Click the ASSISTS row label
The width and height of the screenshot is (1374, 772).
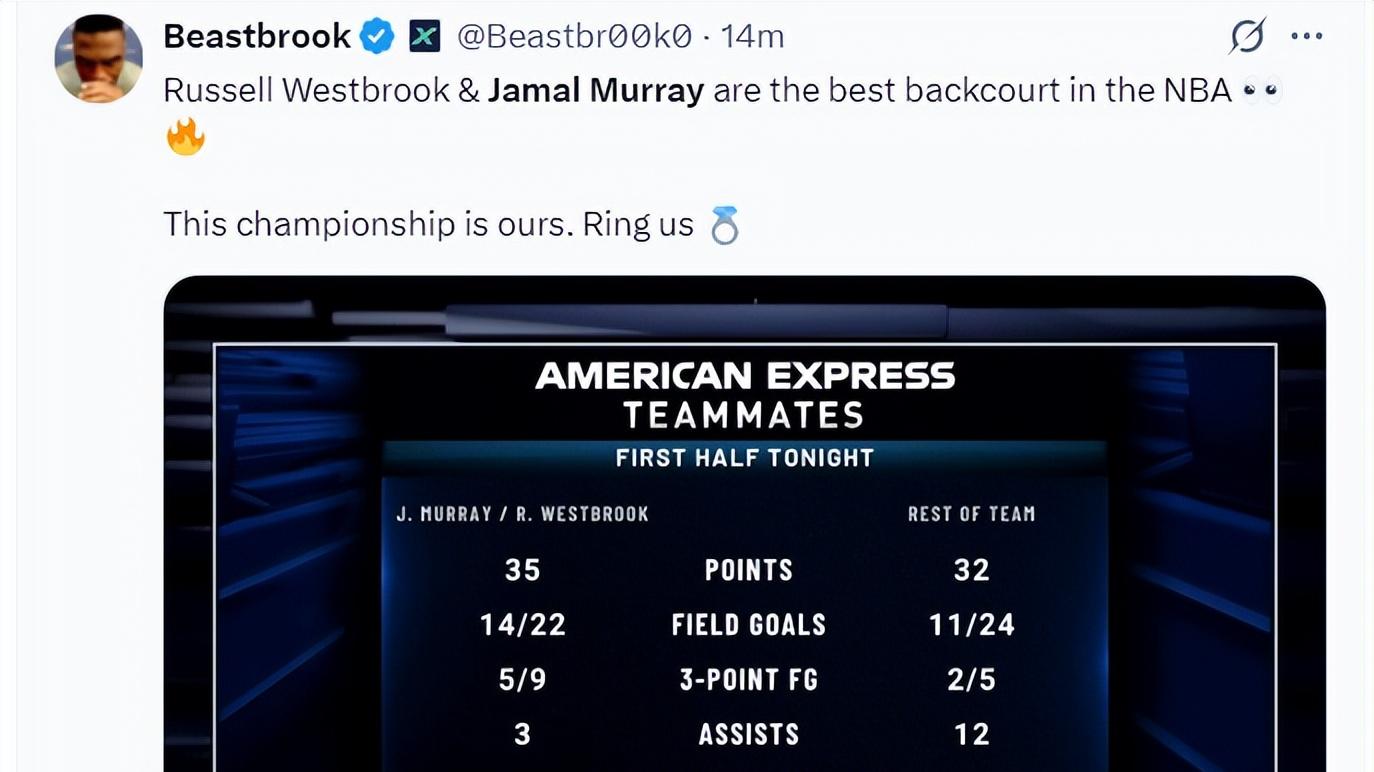[749, 735]
